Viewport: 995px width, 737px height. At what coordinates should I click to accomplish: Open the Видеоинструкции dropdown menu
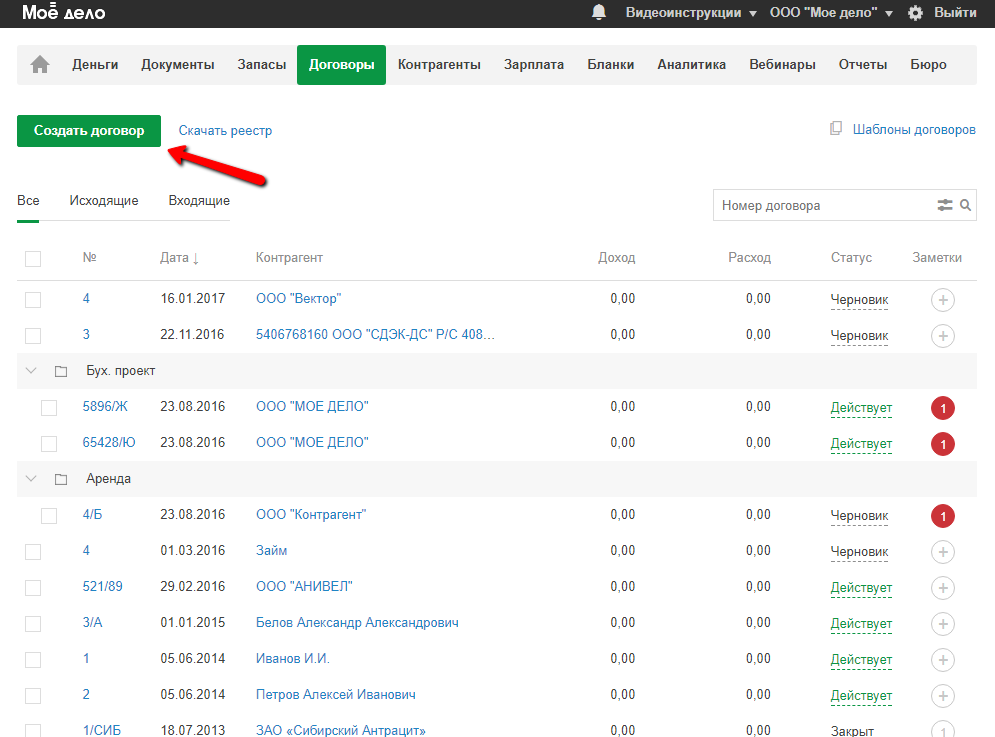(x=690, y=13)
